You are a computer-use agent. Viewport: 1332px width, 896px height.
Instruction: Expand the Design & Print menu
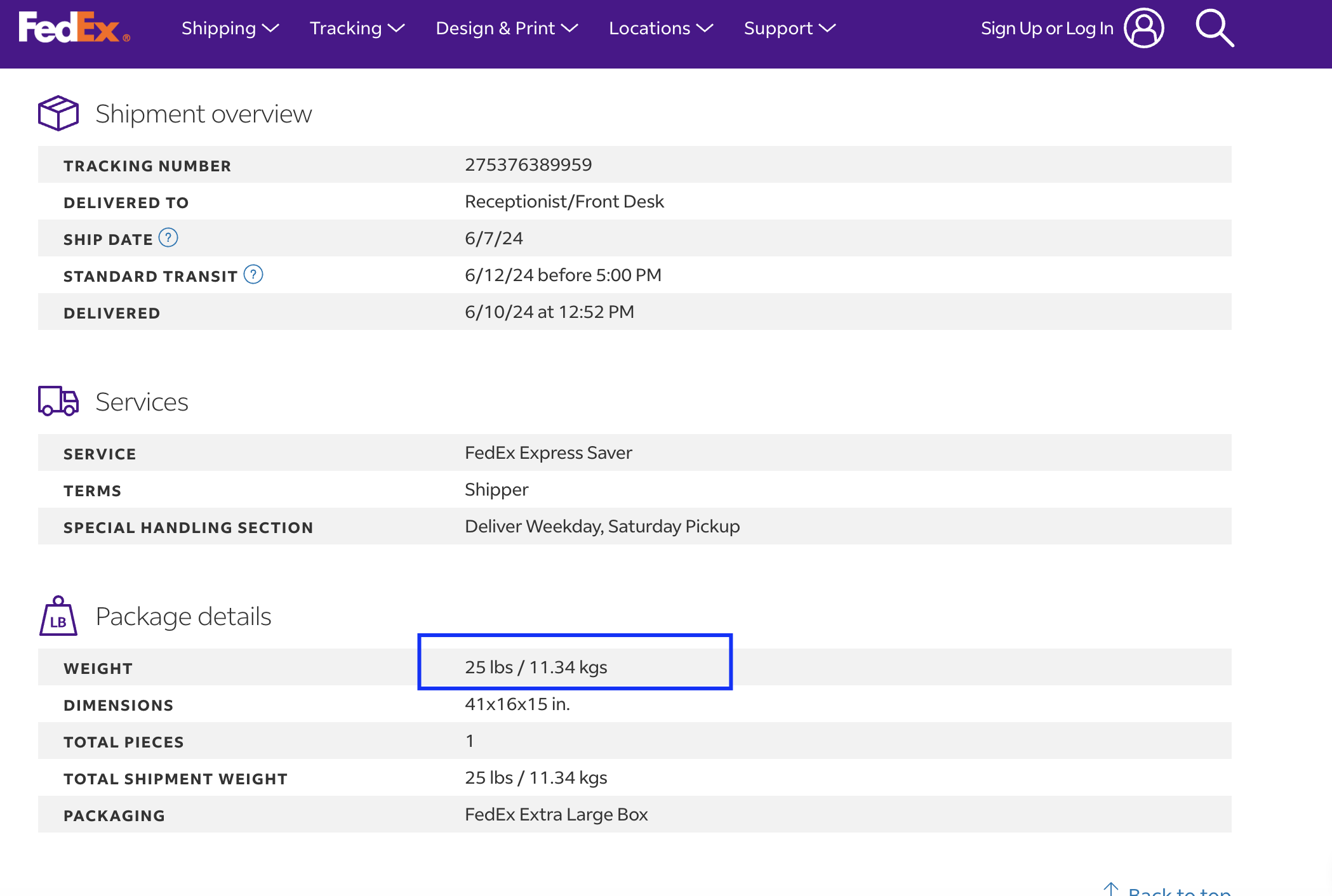coord(507,29)
